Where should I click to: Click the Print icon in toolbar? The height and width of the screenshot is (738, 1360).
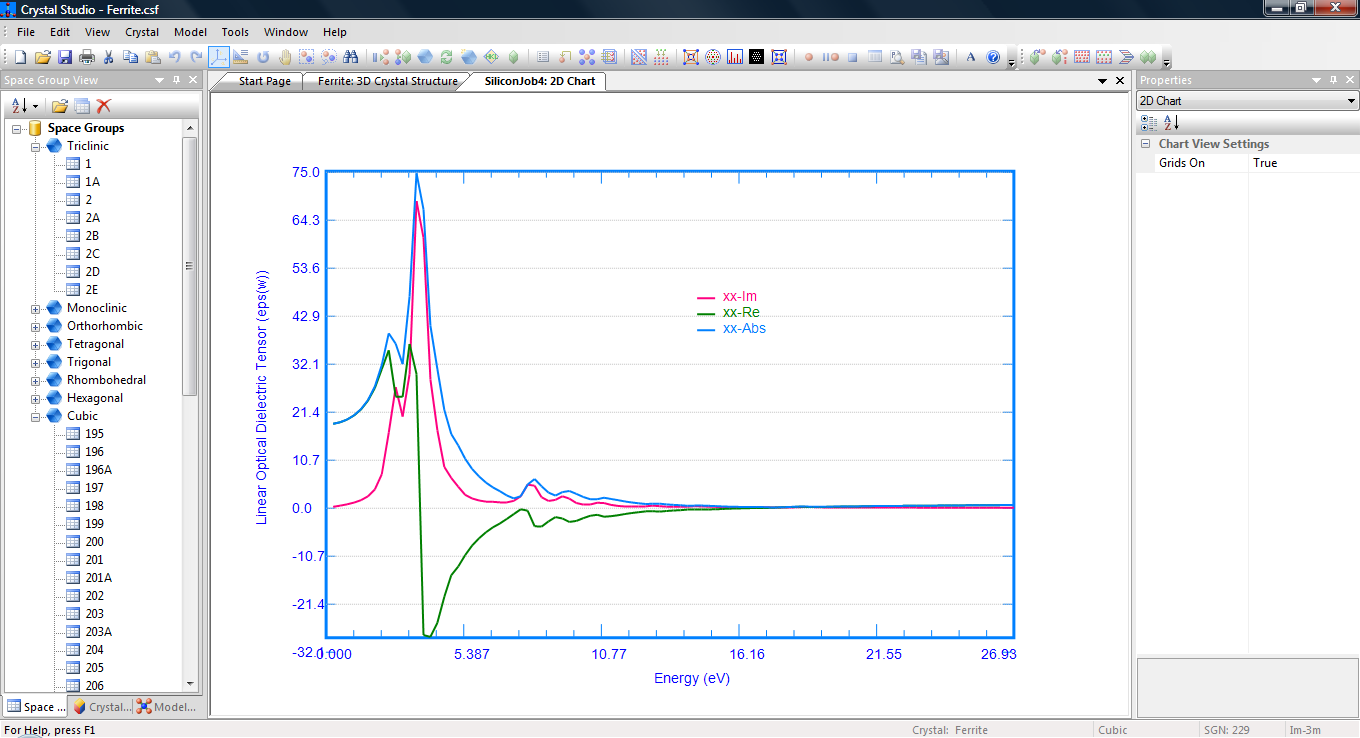tap(87, 57)
